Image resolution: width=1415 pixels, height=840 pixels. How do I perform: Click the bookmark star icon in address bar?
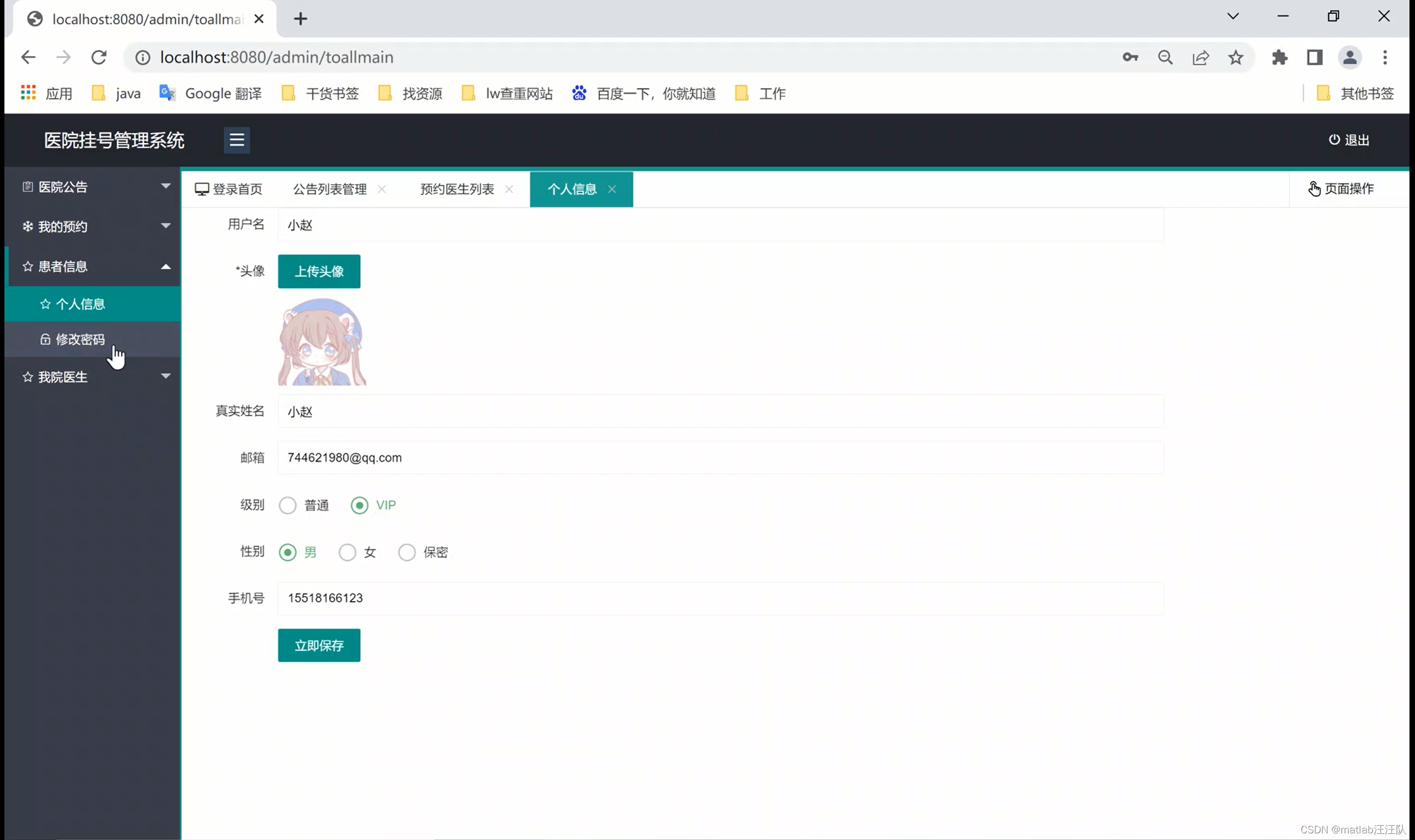[x=1235, y=57]
